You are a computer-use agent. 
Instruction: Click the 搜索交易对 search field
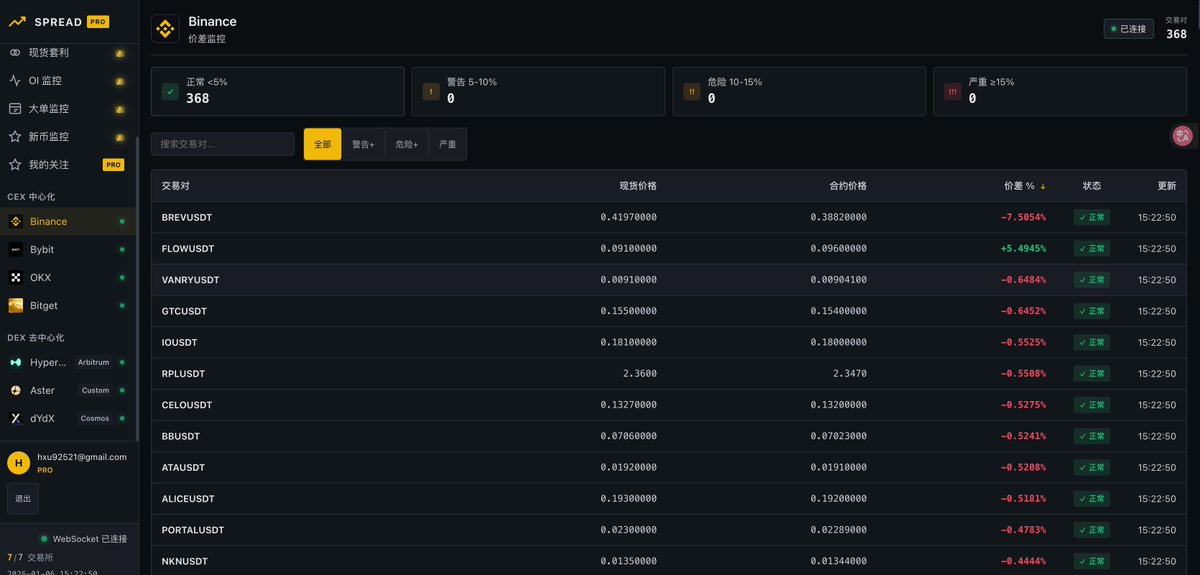point(223,144)
